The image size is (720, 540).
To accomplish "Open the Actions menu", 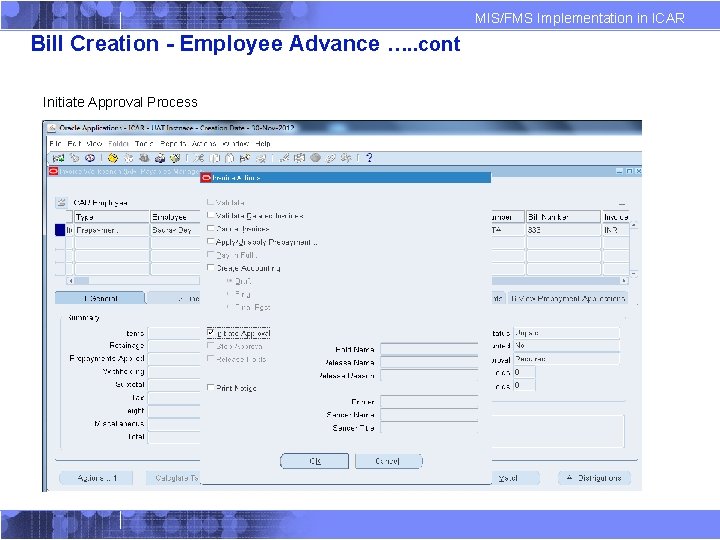I will click(x=203, y=144).
